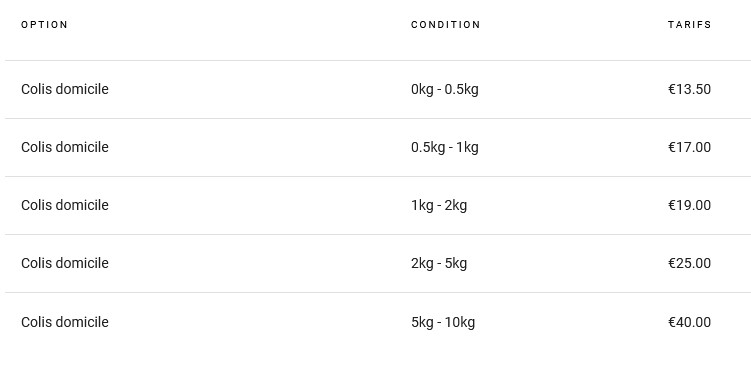The width and height of the screenshot is (751, 380).
Task: Click the OPTION column header
Action: [x=45, y=25]
